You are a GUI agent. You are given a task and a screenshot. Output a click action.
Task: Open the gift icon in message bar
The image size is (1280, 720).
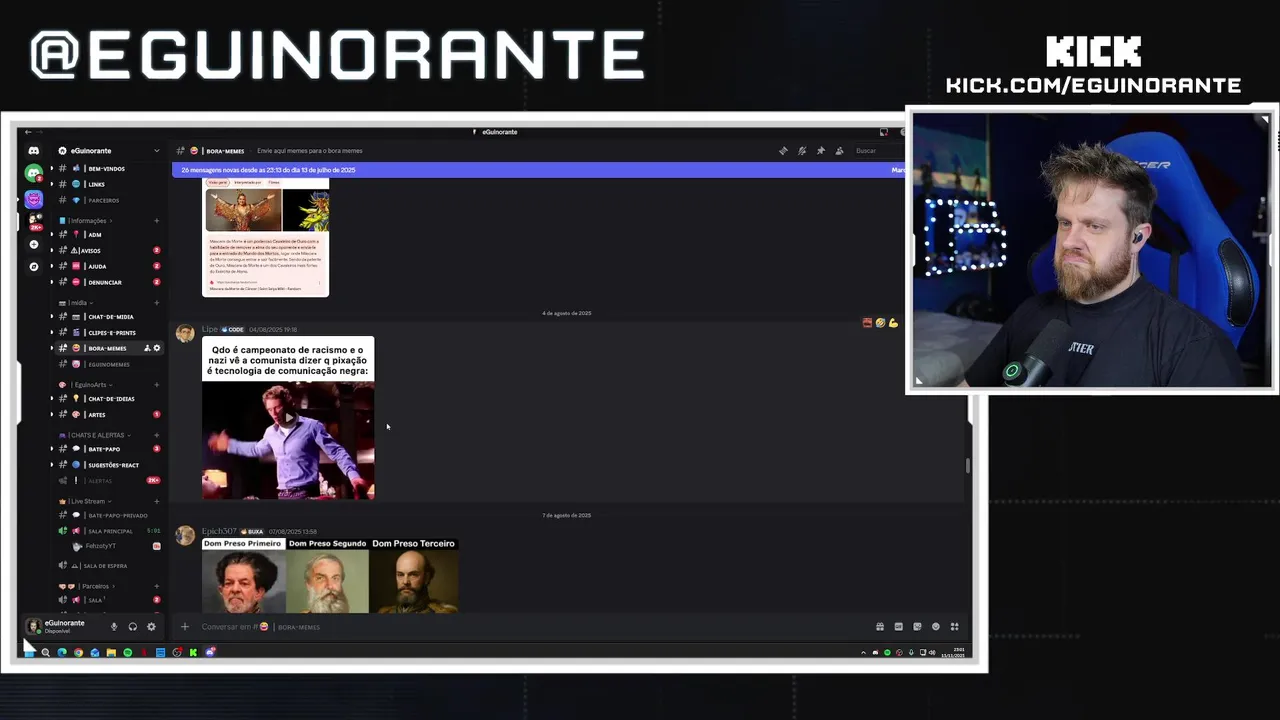(x=880, y=627)
